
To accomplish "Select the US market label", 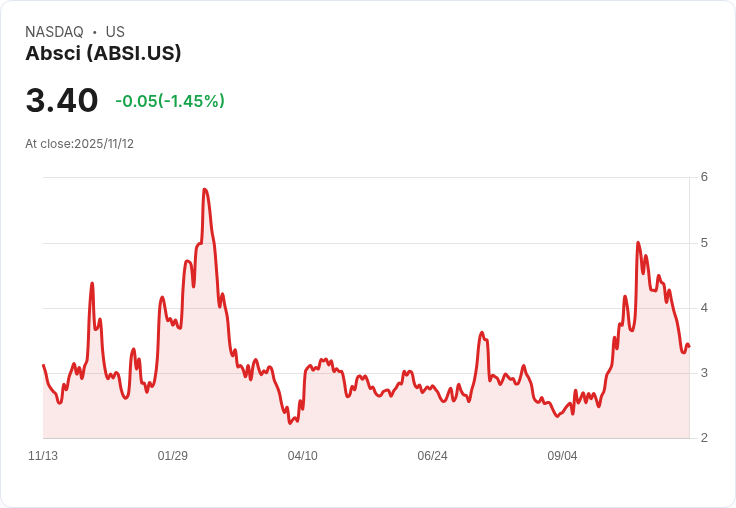I will (115, 32).
